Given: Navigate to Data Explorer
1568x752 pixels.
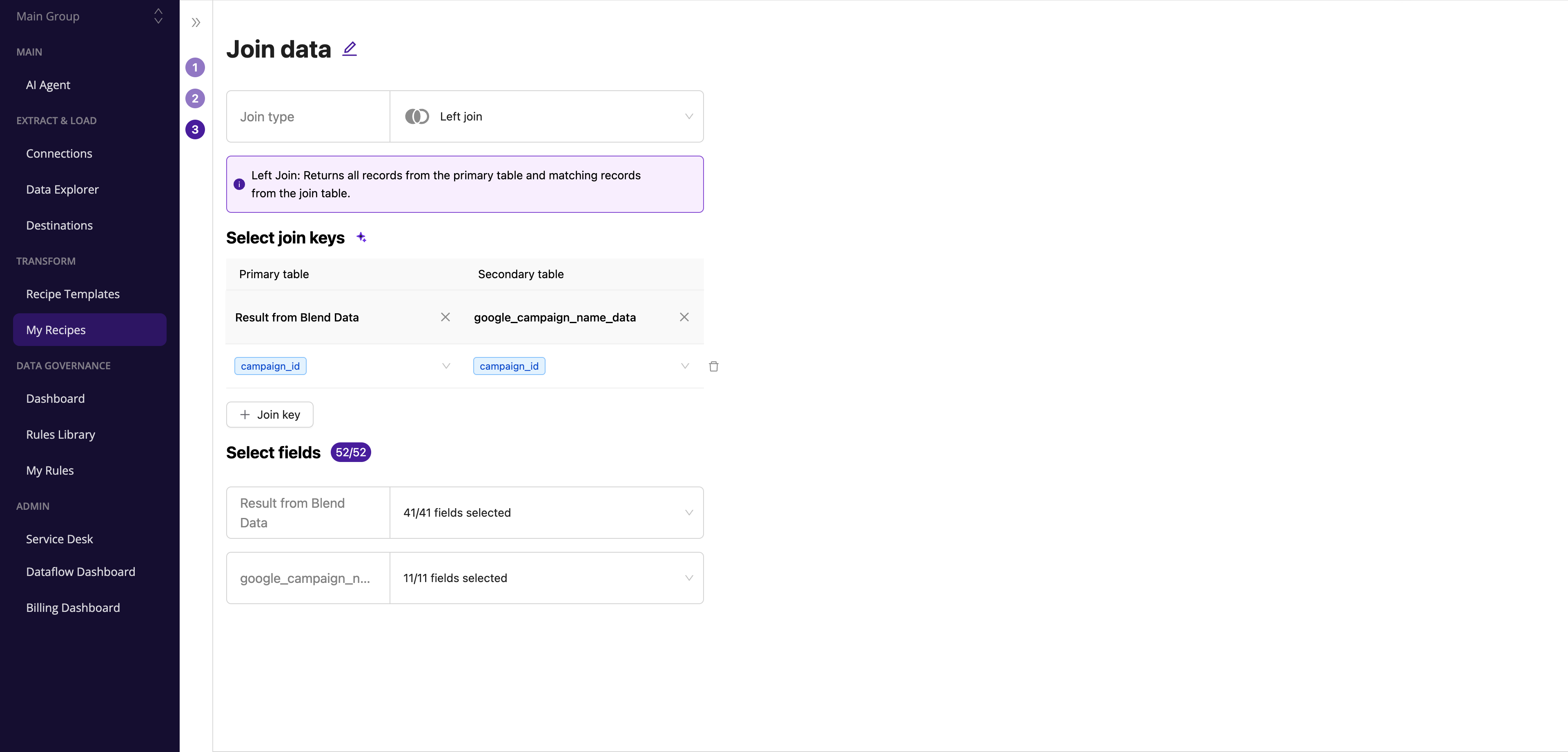Looking at the screenshot, I should click(x=62, y=190).
